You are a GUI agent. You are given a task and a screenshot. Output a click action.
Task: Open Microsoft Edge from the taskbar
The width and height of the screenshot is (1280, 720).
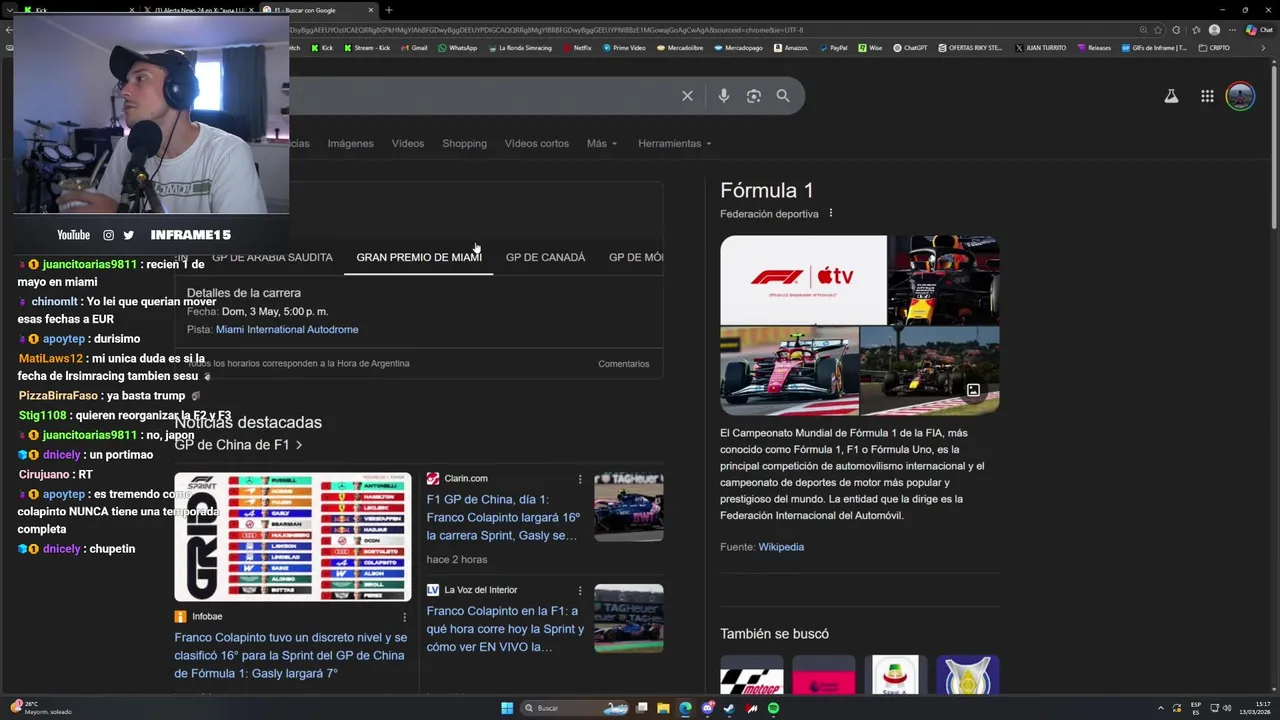(x=685, y=708)
